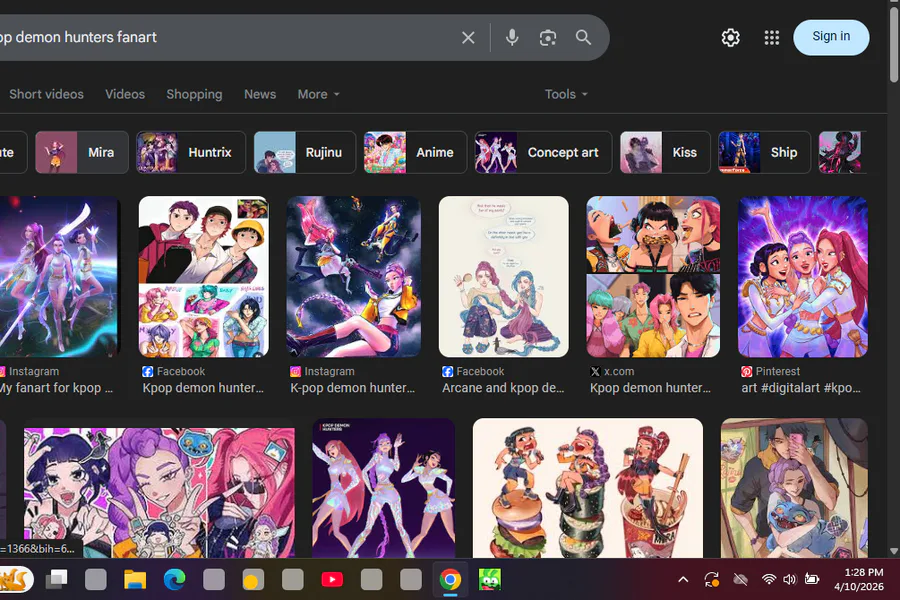This screenshot has width=900, height=600.
Task: Open Facebook 'Kpop demon hunter...' collage thumbnail
Action: click(x=204, y=277)
